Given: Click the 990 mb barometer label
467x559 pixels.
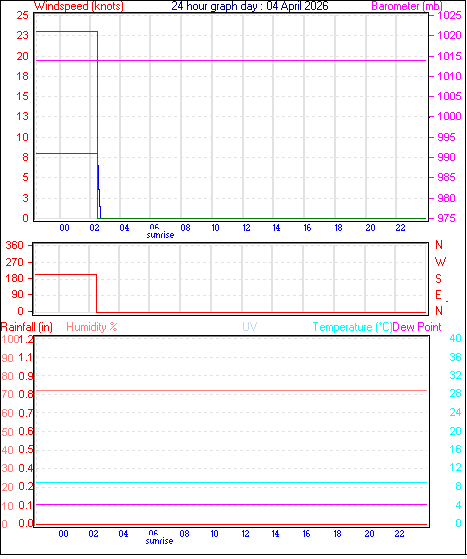Looking at the screenshot, I should coord(447,157).
